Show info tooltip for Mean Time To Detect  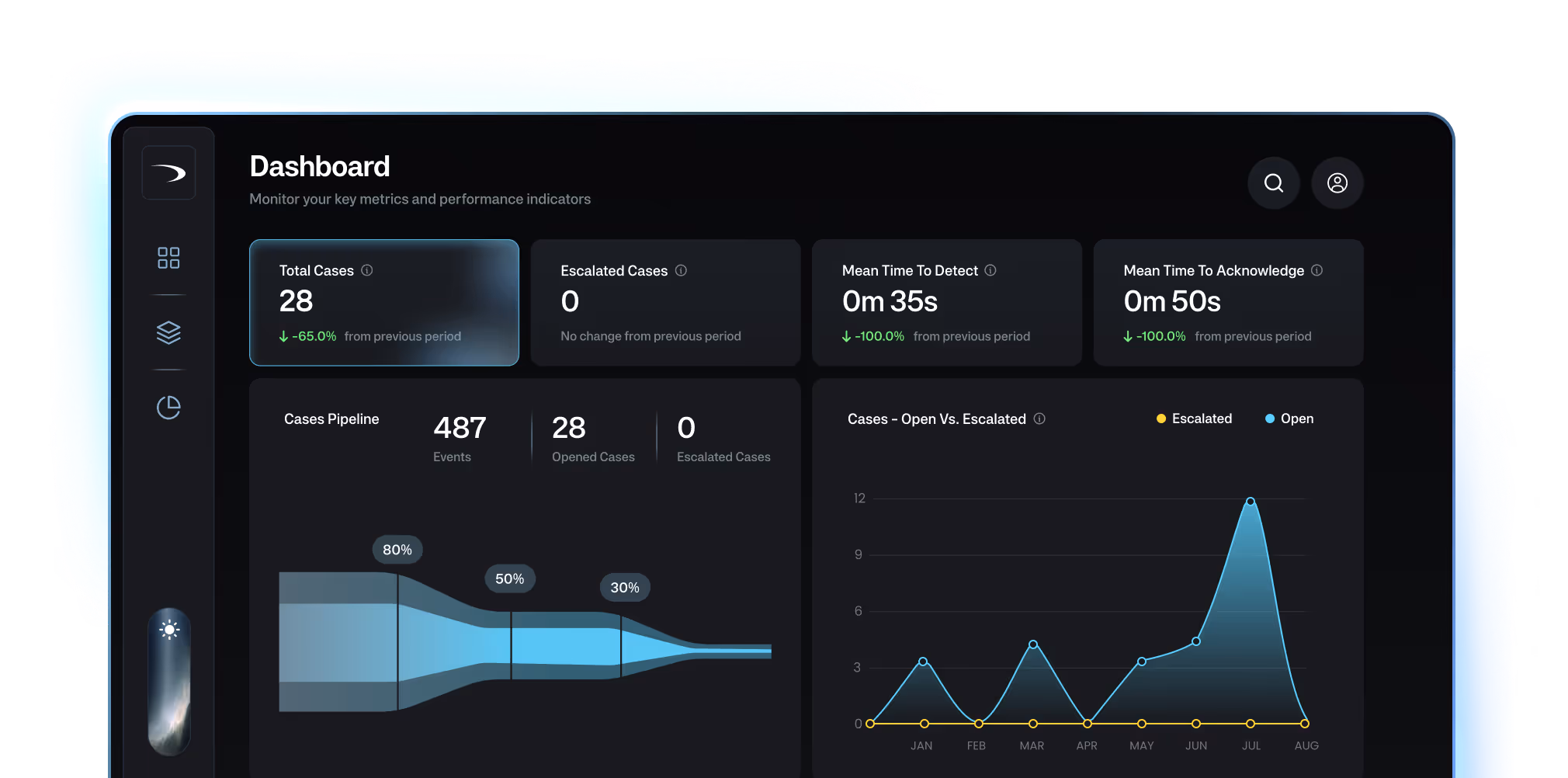coord(990,270)
